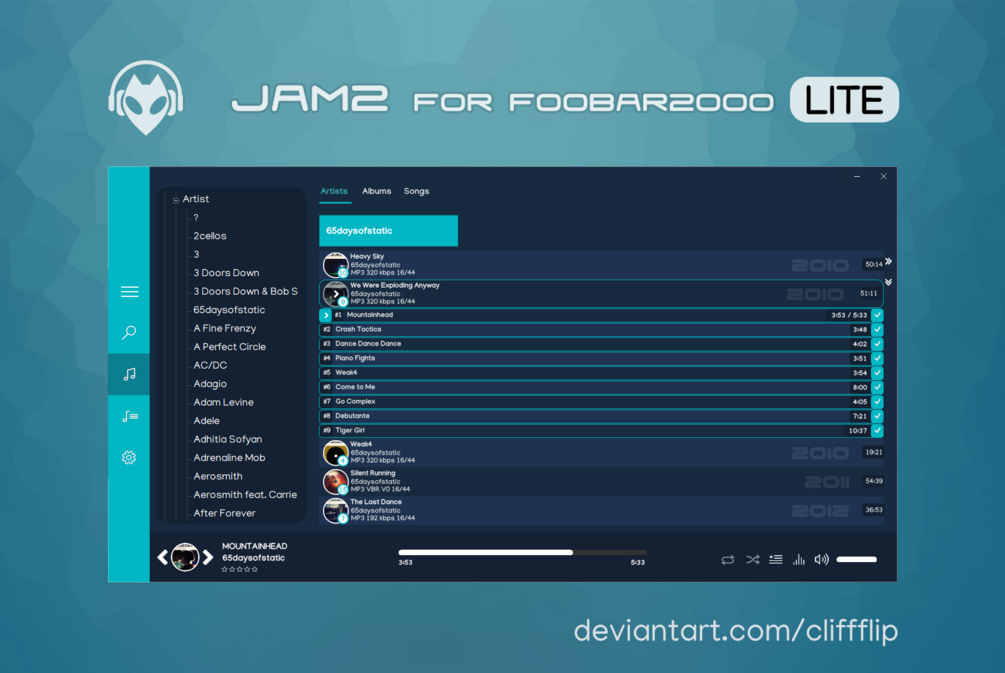Switch to the Songs tab
Viewport: 1005px width, 673px height.
416,191
